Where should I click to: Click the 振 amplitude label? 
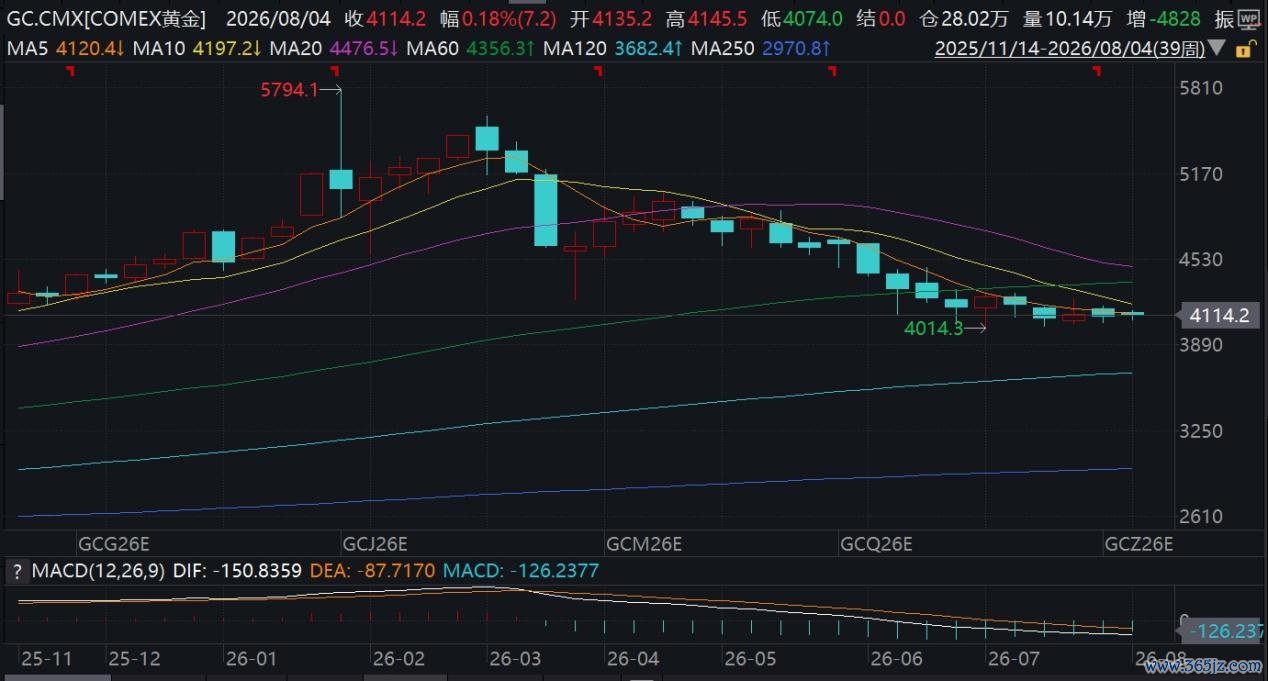coord(1225,19)
